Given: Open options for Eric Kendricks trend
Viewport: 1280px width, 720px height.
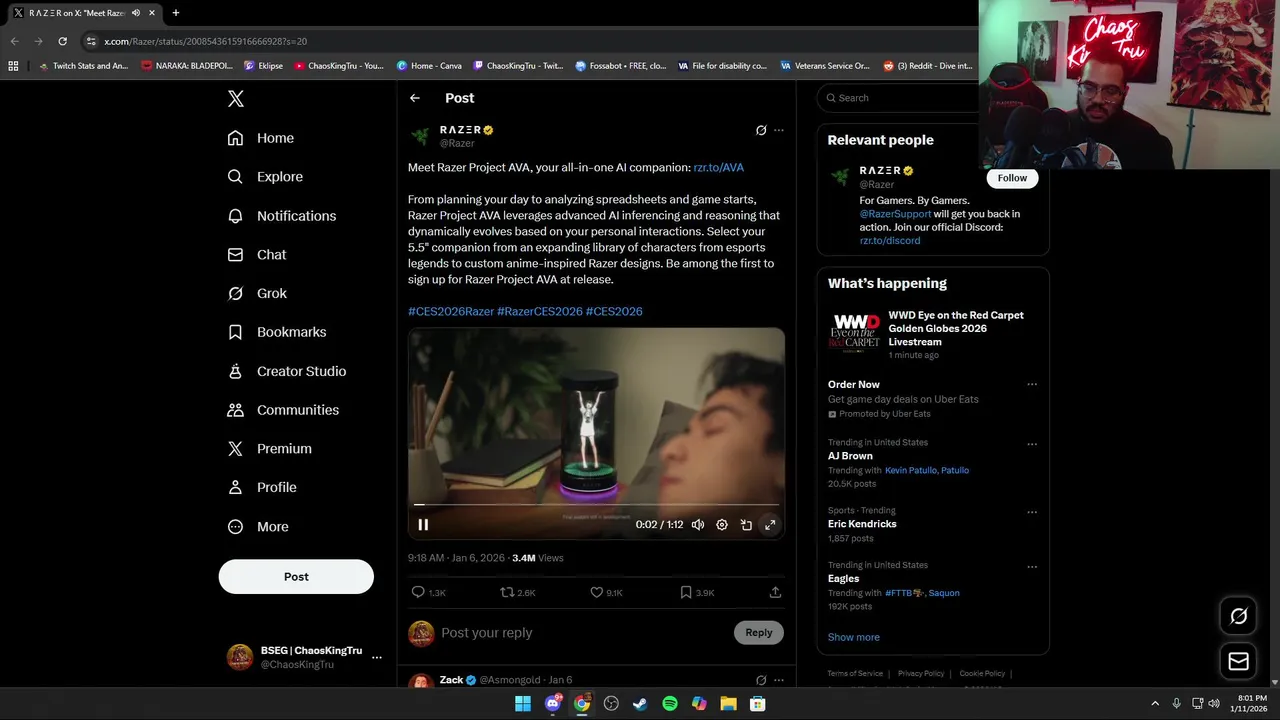Looking at the screenshot, I should (x=1032, y=513).
